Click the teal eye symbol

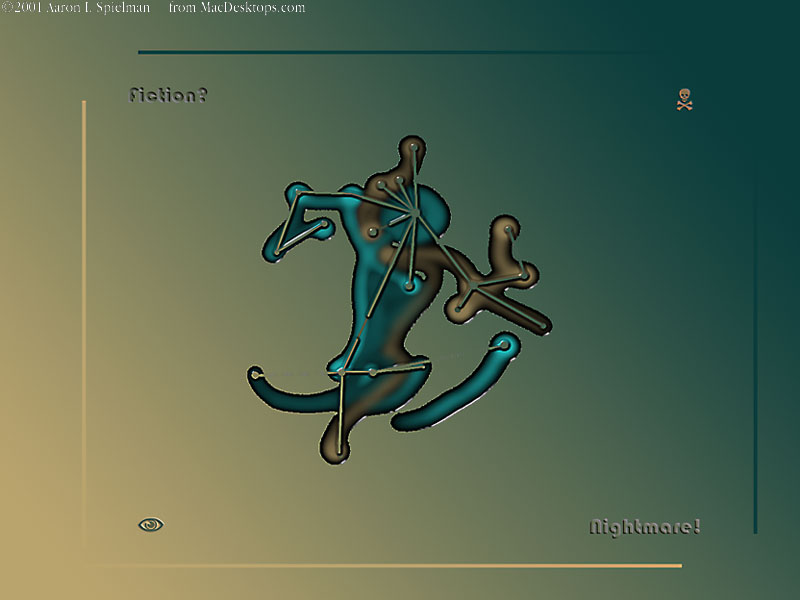point(151,524)
